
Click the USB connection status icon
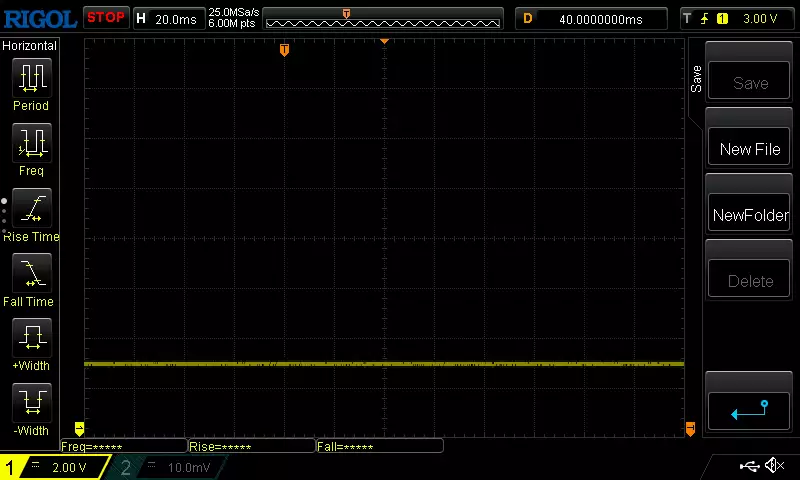[749, 466]
